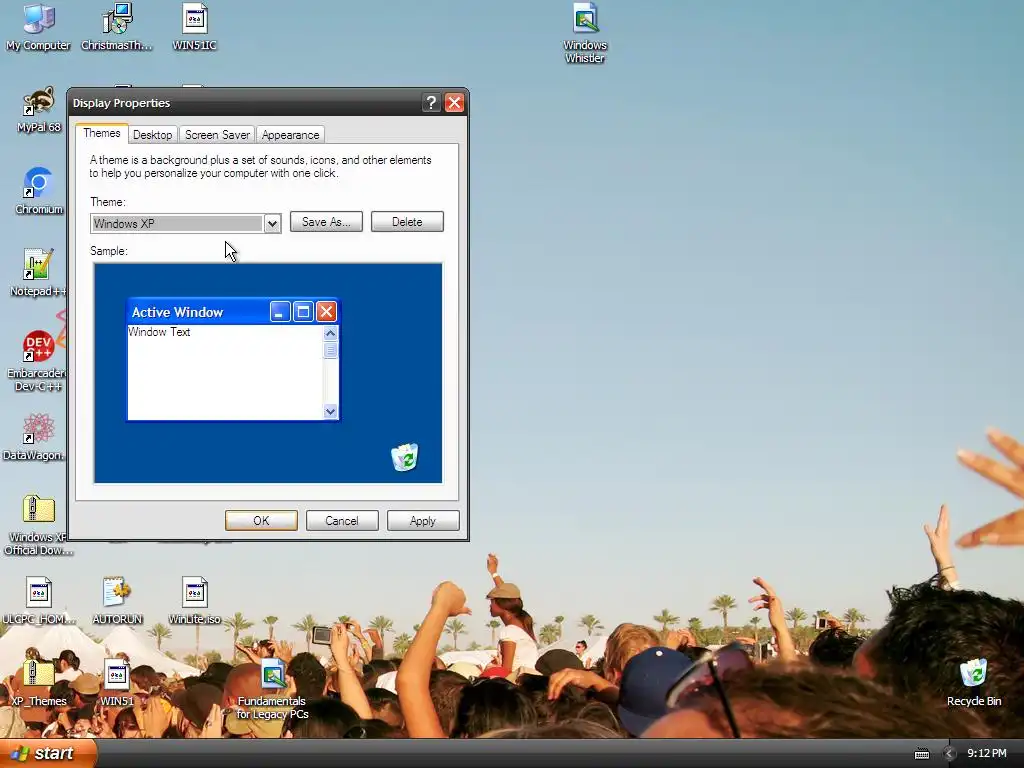
Task: Close the Display Properties dialog
Action: tap(455, 103)
